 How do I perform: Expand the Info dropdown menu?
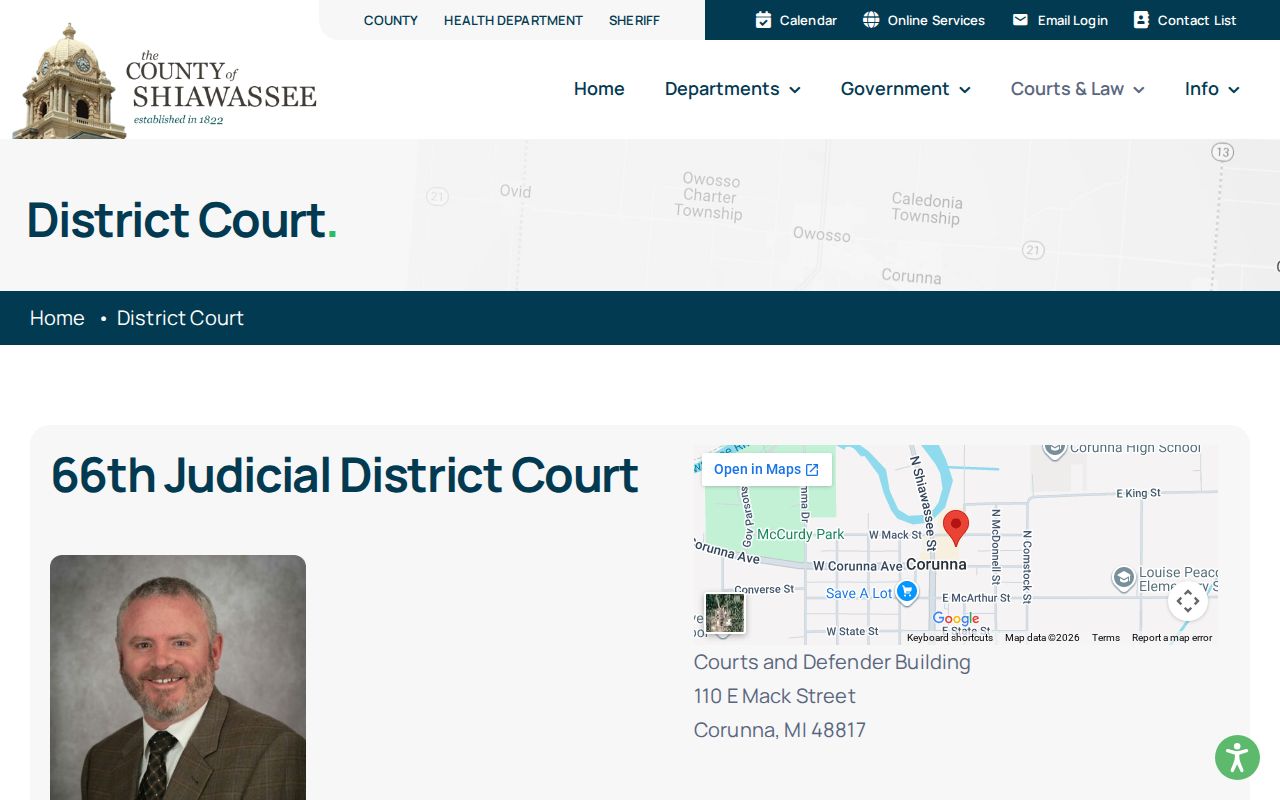coord(1212,89)
